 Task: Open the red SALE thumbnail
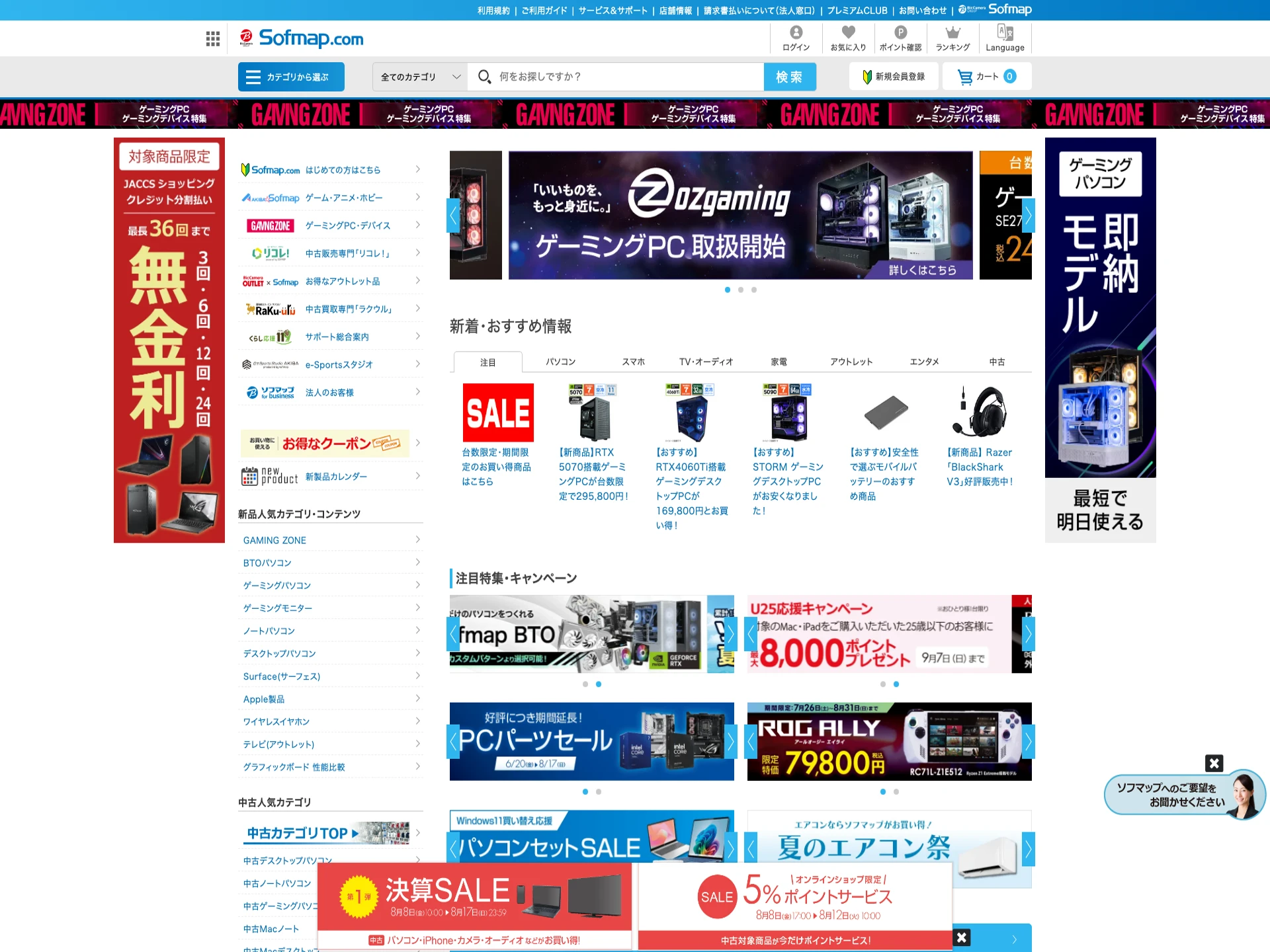[x=498, y=413]
